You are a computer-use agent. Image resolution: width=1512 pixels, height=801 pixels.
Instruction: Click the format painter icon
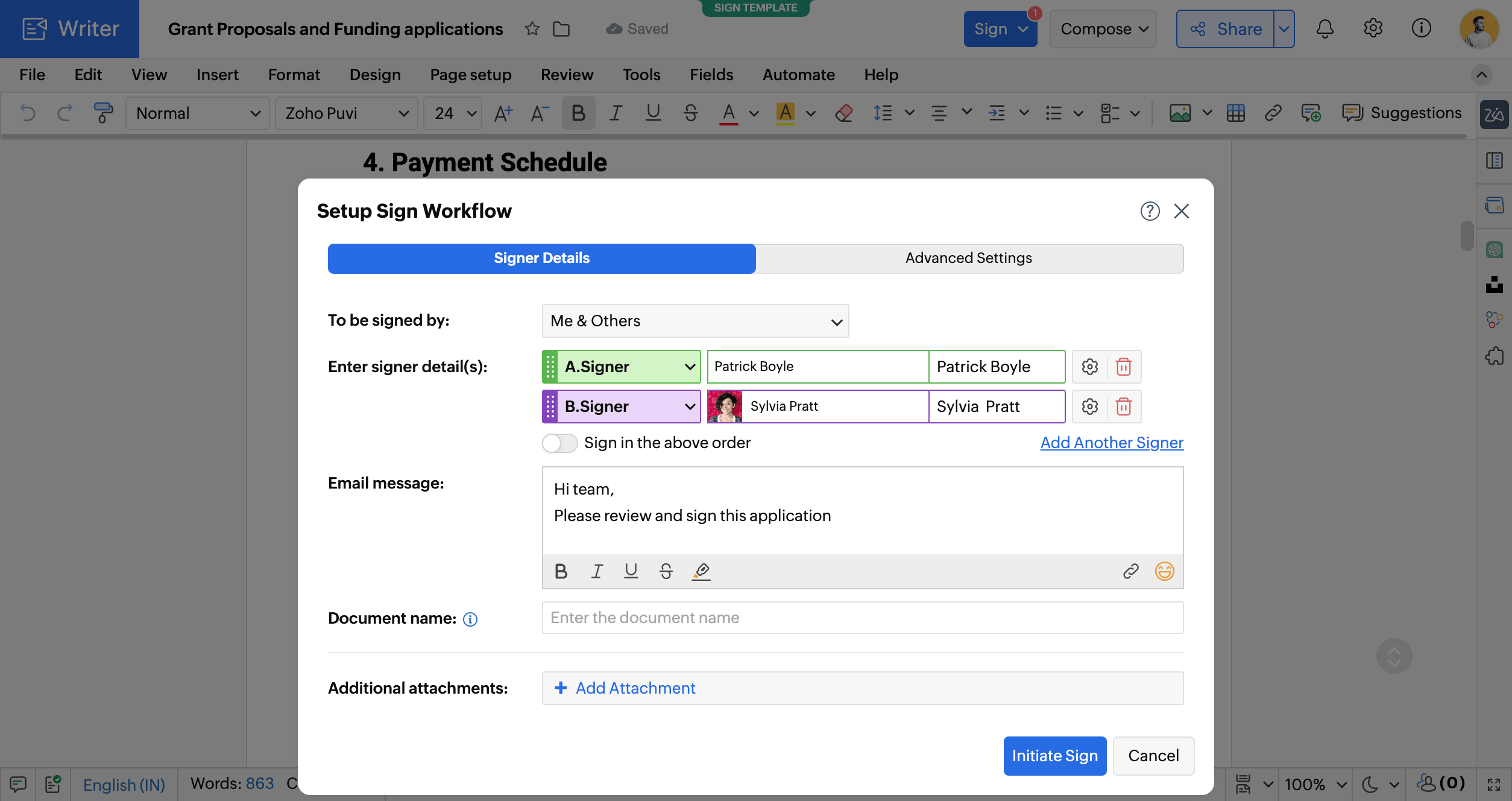pos(102,113)
